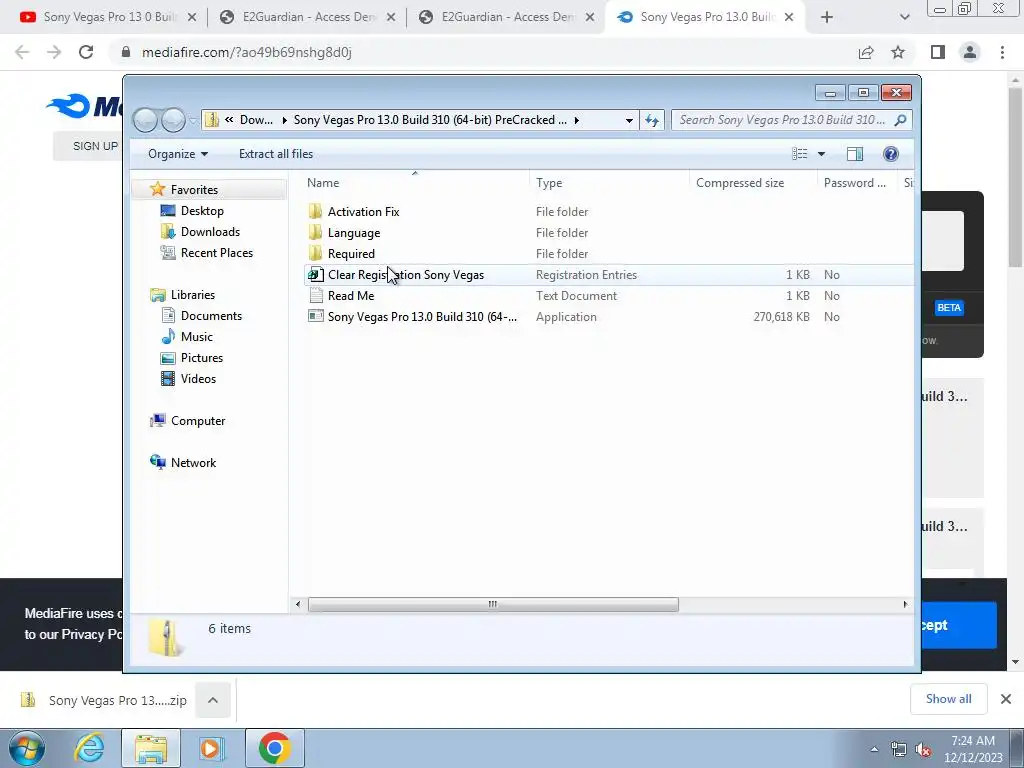Launch Internet Explorer from the taskbar

tap(89, 748)
